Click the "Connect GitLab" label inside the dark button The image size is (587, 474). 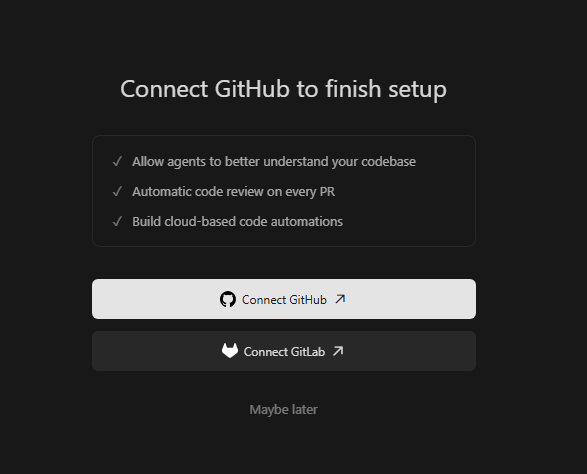(x=284, y=352)
